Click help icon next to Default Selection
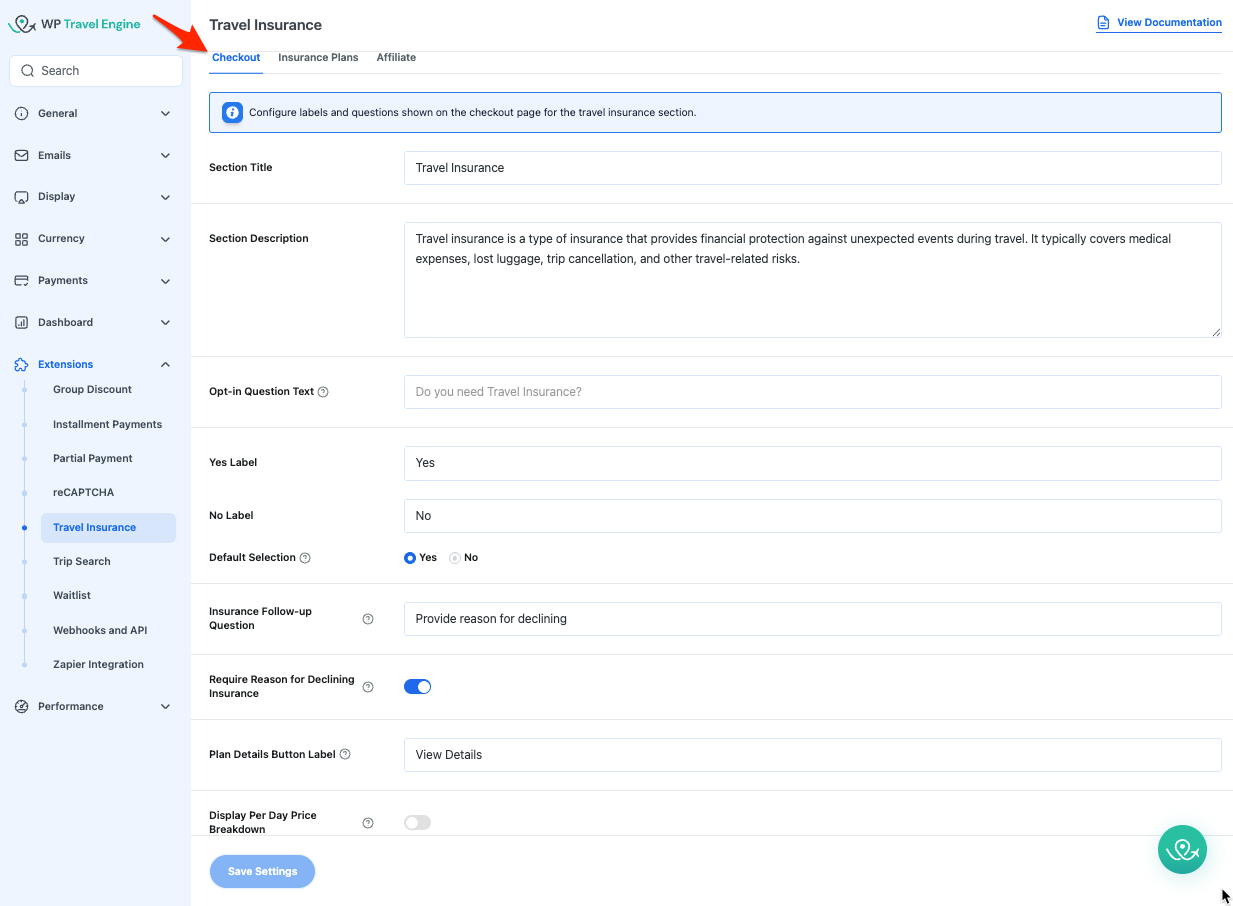 tap(305, 558)
